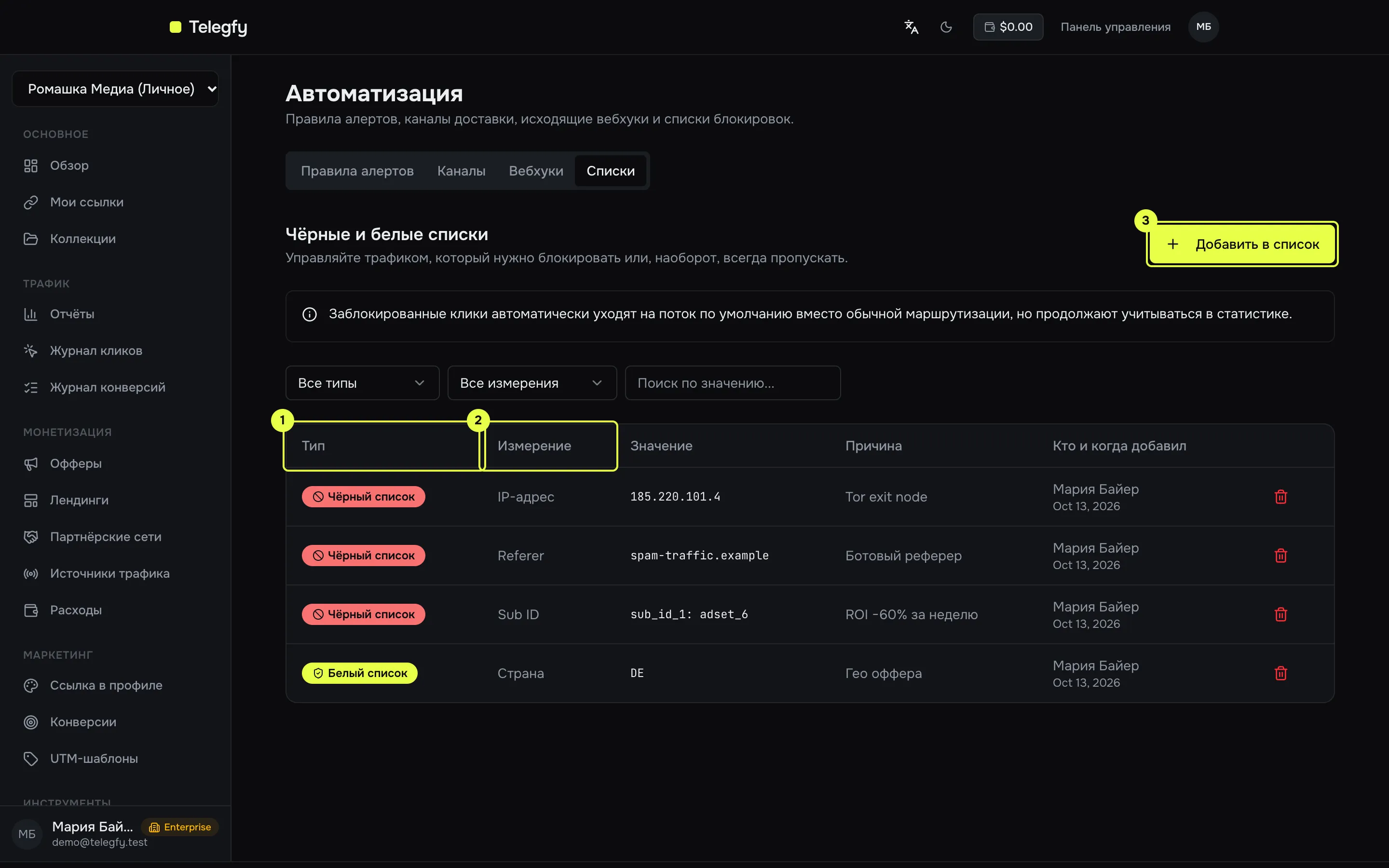The width and height of the screenshot is (1389, 868).
Task: Open the $0.00 balance button
Action: [x=1008, y=27]
